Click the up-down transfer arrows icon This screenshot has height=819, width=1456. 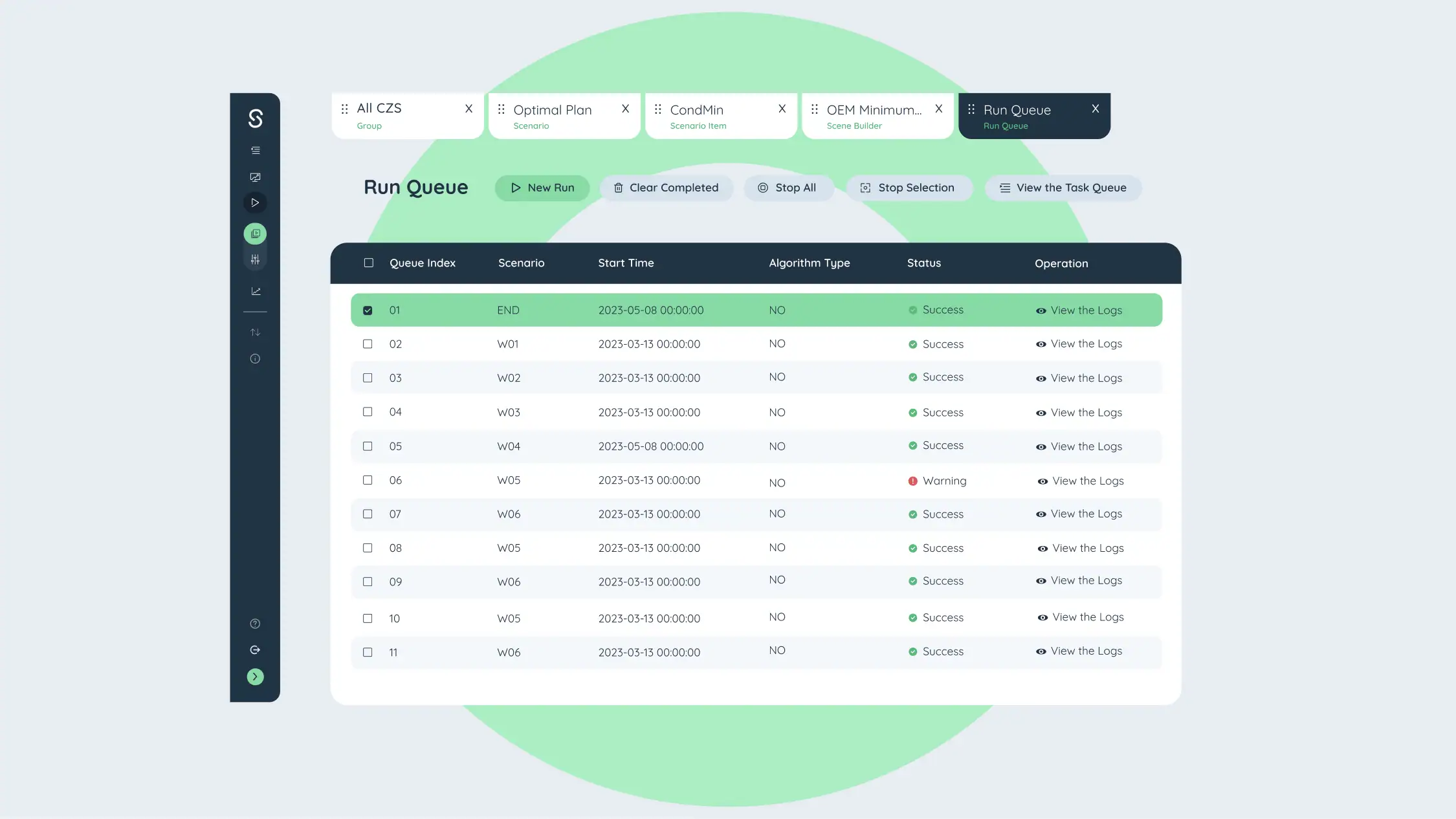pos(255,333)
